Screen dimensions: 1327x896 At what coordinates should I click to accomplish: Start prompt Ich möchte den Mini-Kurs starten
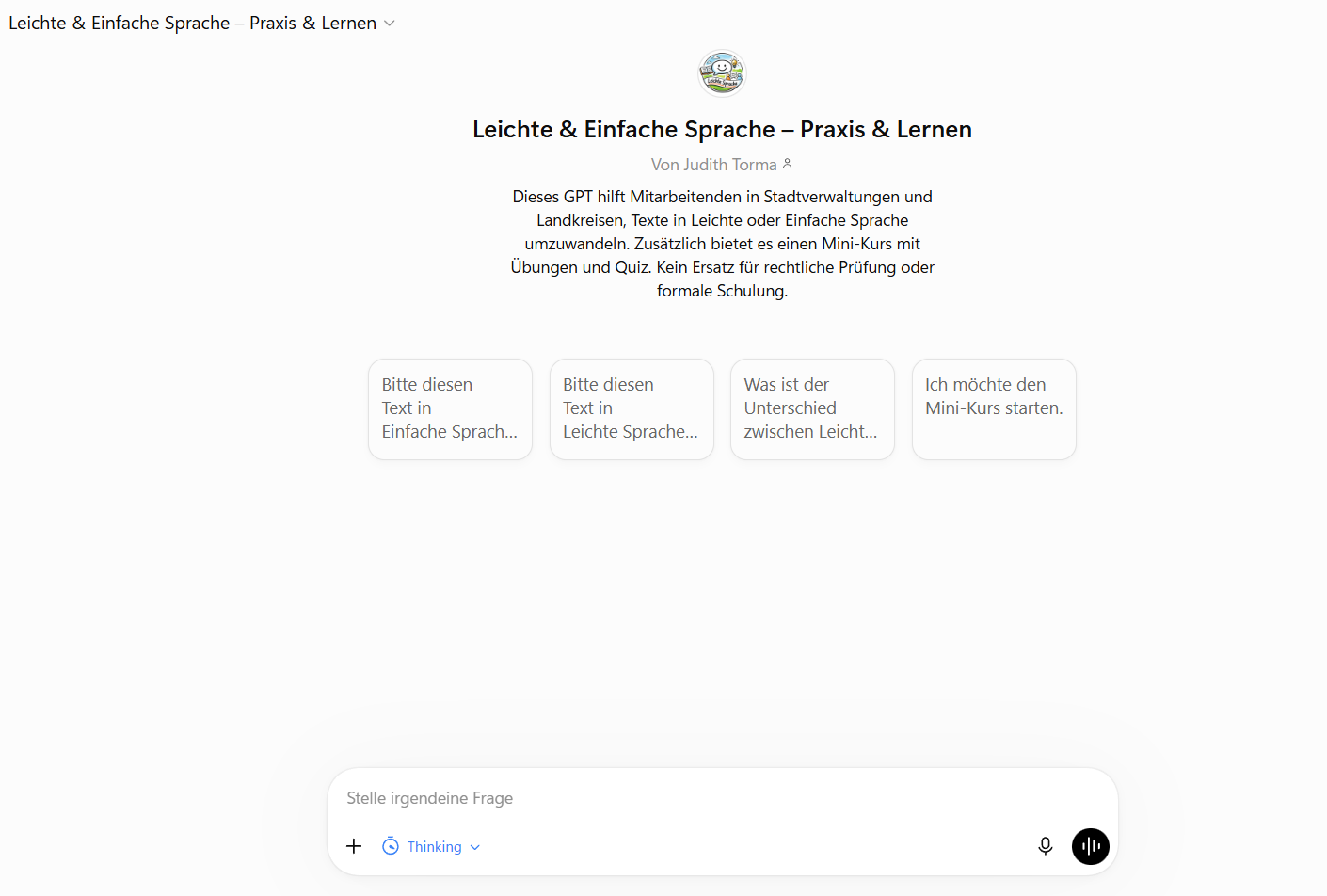tap(994, 408)
